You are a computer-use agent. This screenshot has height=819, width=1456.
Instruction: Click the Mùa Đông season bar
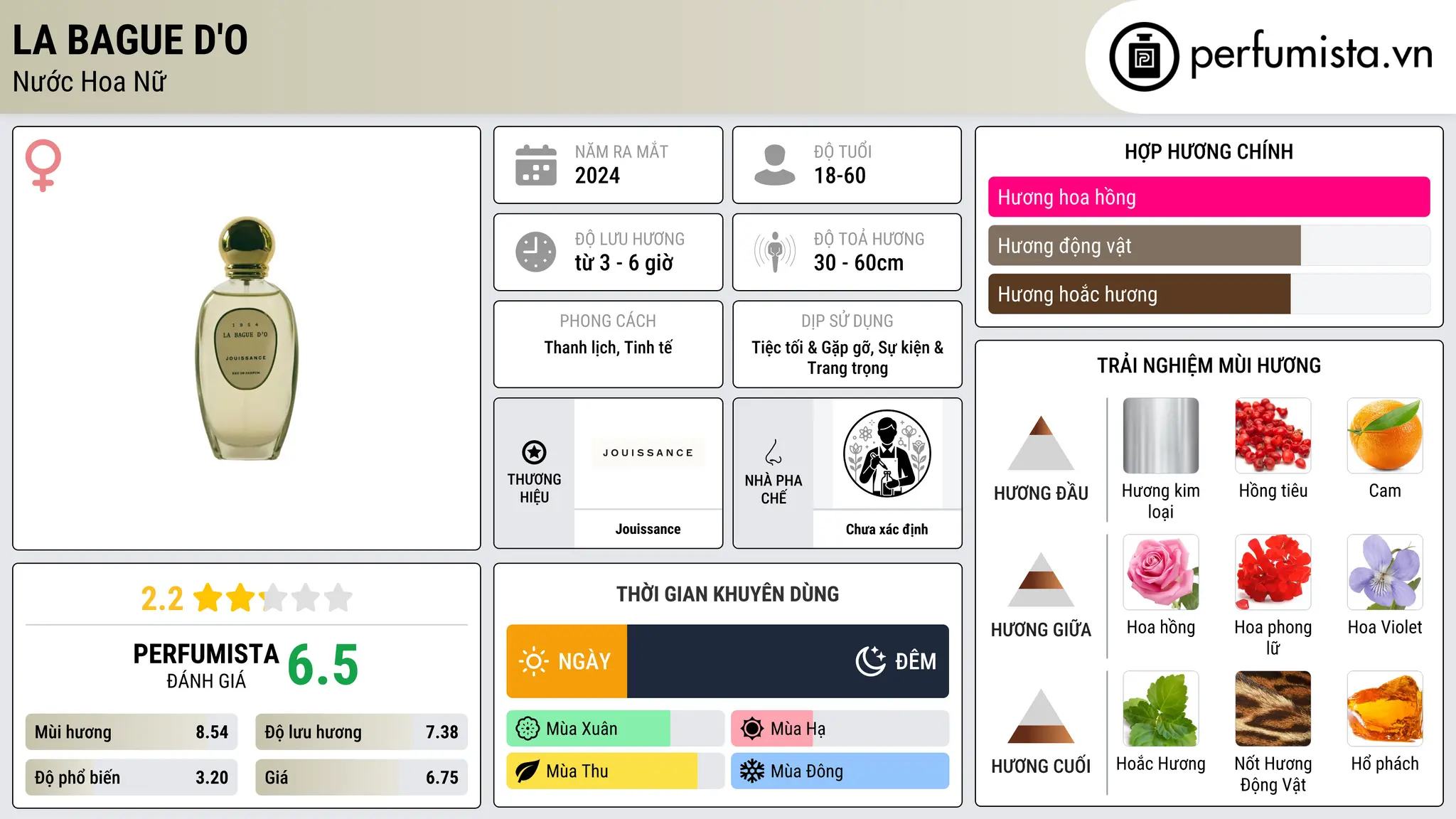[840, 771]
